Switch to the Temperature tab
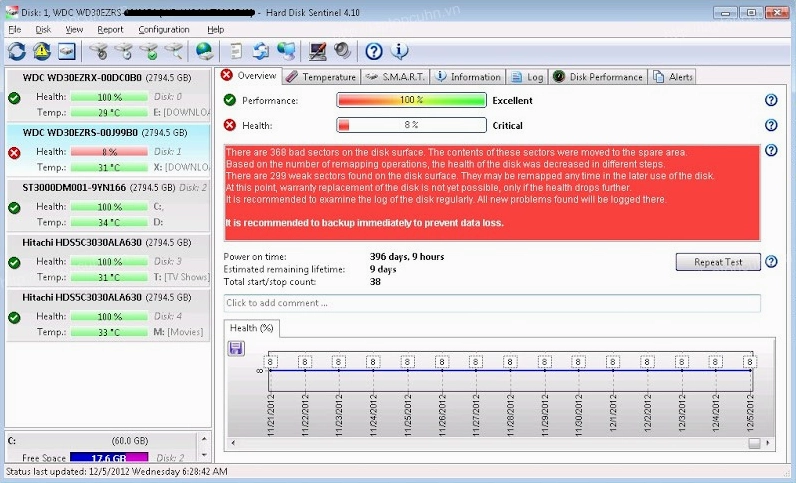796x483 pixels. click(x=321, y=77)
